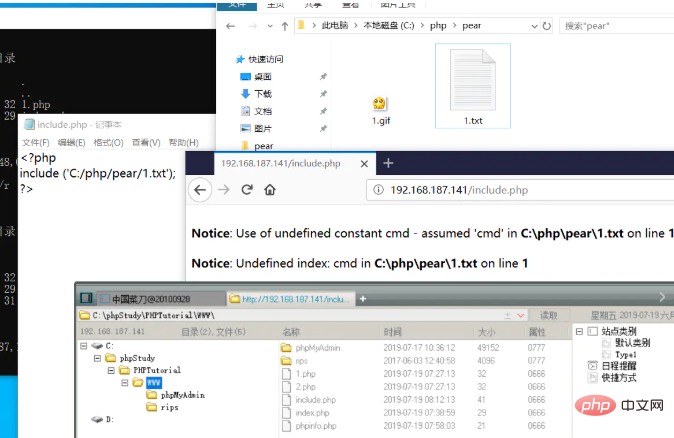Select the WWW folder in tree
The image size is (674, 438).
tap(154, 383)
